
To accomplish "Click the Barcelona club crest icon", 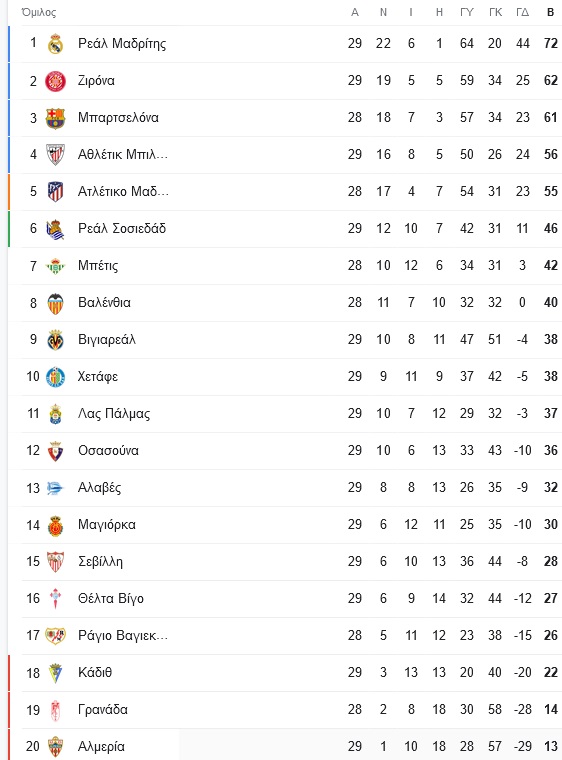I will click(x=55, y=118).
